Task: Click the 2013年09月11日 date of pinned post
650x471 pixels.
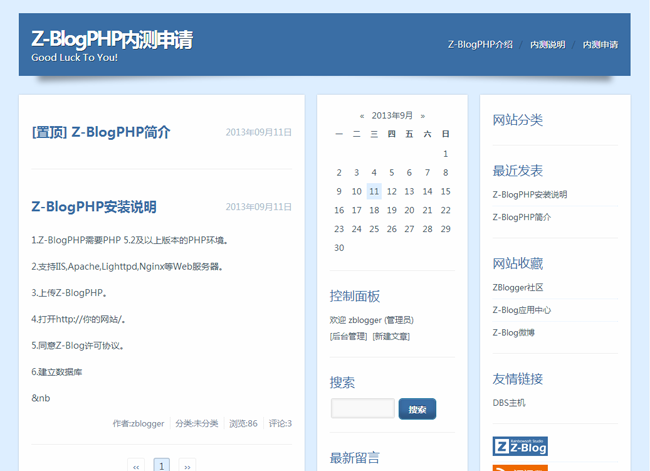Action: coord(259,132)
